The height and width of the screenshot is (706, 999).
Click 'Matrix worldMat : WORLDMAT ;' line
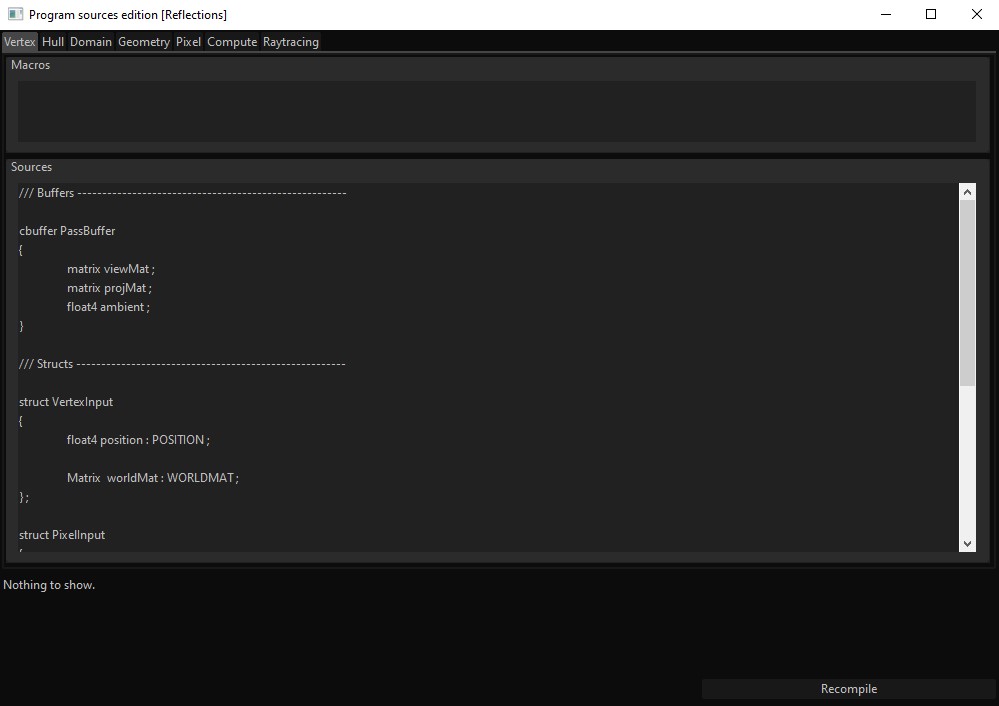pos(153,478)
